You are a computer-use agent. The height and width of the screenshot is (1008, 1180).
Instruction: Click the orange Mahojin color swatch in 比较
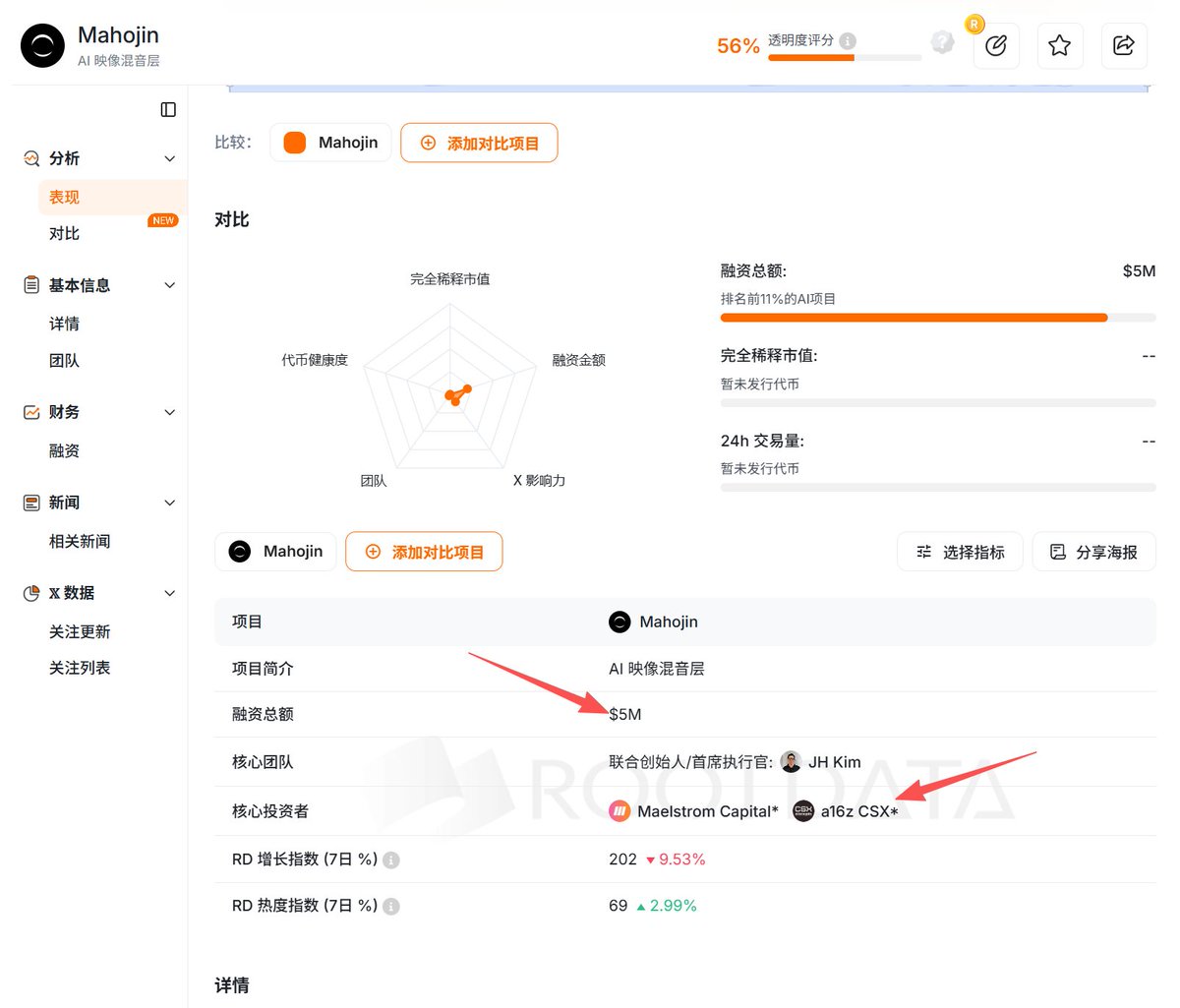click(295, 143)
